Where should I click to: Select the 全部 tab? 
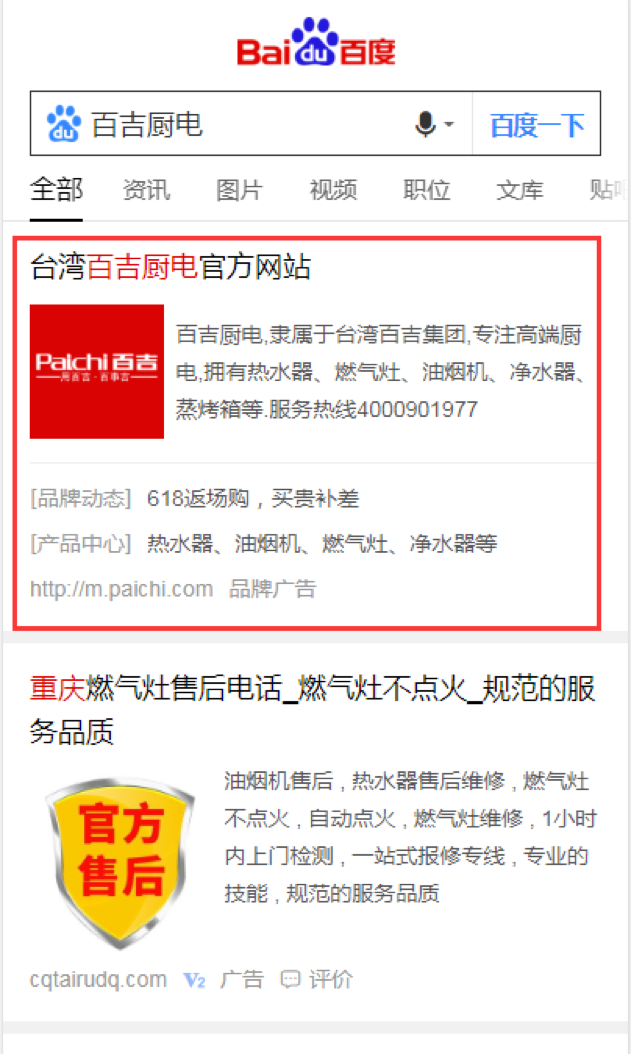[56, 190]
